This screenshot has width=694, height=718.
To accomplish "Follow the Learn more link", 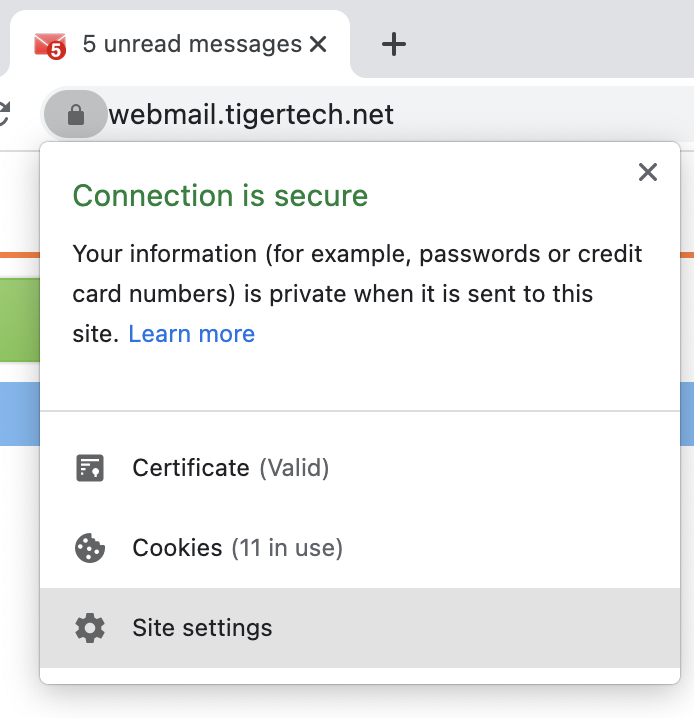I will pyautogui.click(x=191, y=334).
